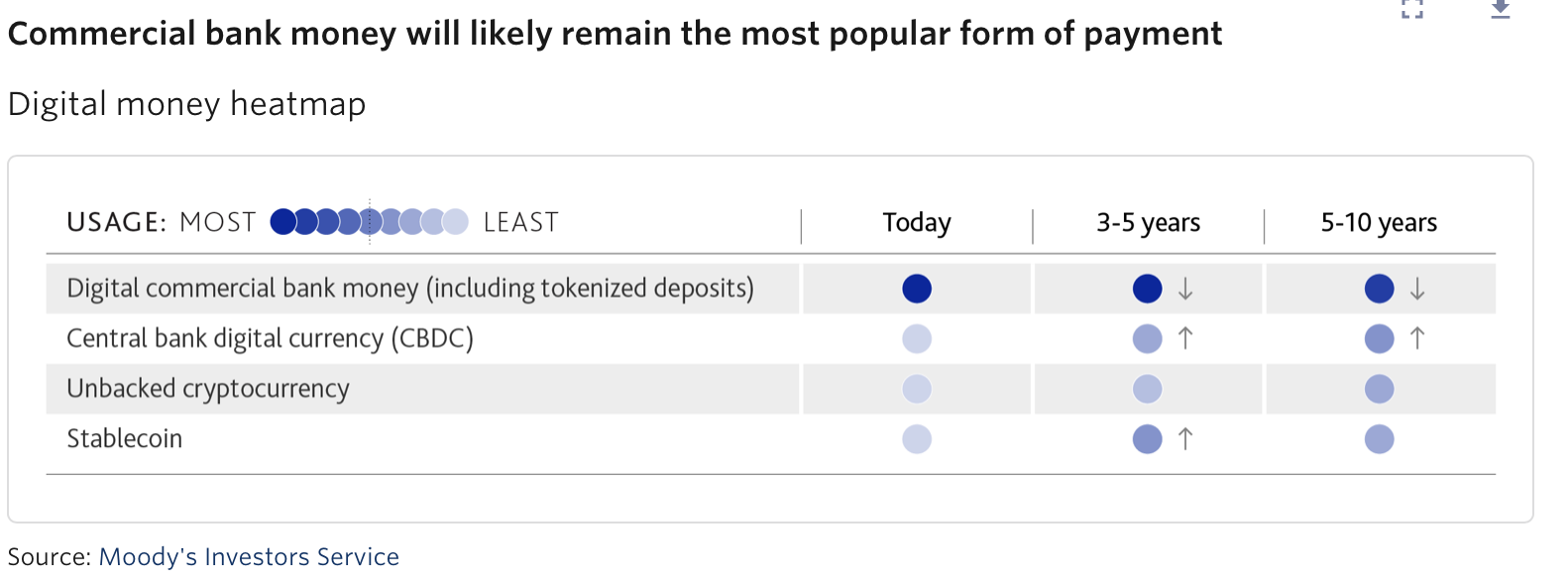Click the darkest dot in the usage legend
The height and width of the screenshot is (583, 1568).
tap(282, 222)
